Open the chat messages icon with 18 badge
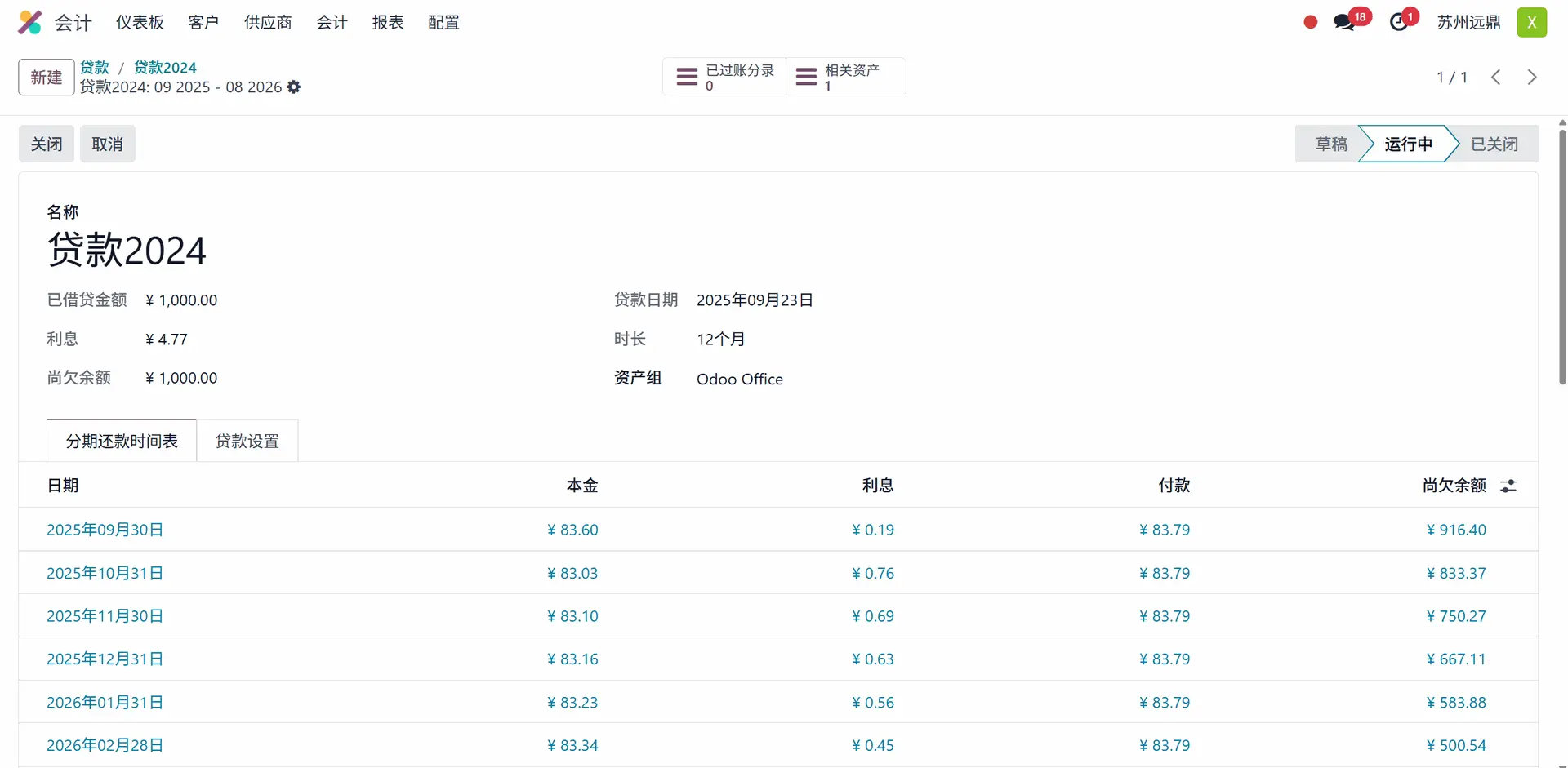The height and width of the screenshot is (768, 1568). [1343, 22]
